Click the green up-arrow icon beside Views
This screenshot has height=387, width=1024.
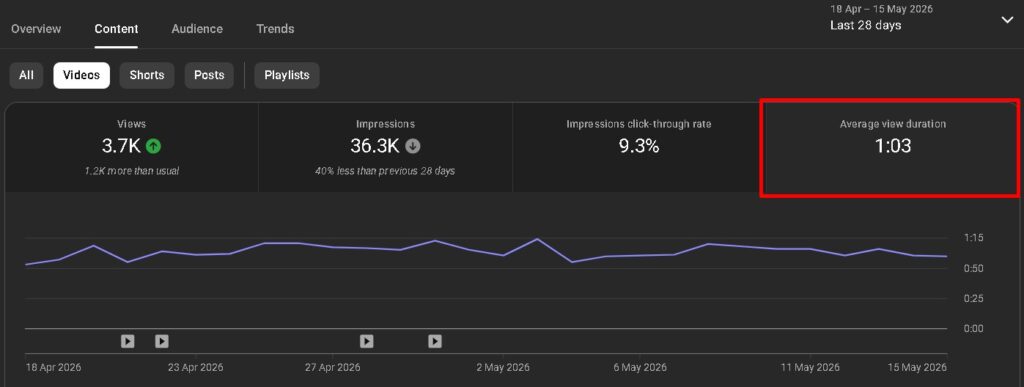pos(153,146)
